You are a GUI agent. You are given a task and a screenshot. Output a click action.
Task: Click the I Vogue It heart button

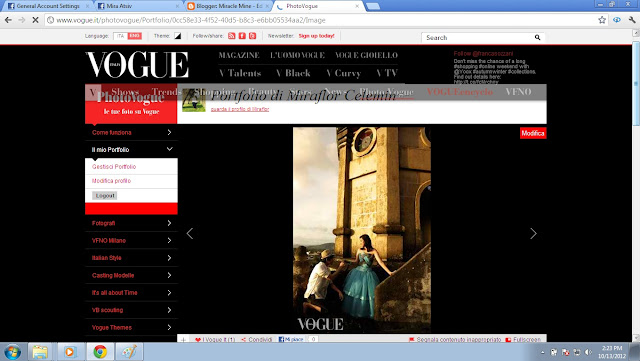pyautogui.click(x=215, y=339)
